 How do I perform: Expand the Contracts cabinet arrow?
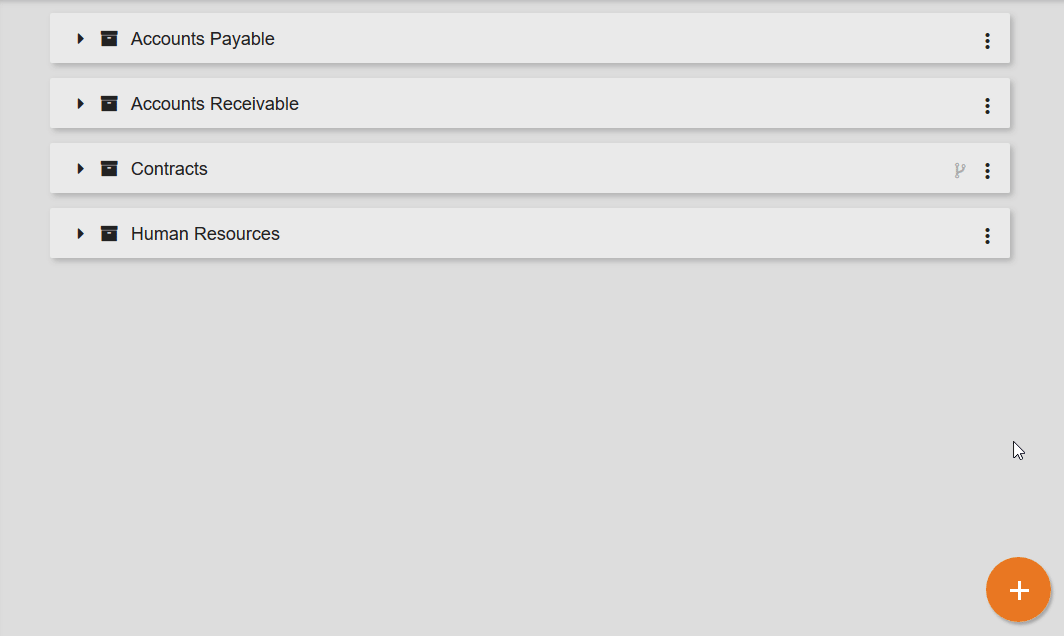(80, 169)
